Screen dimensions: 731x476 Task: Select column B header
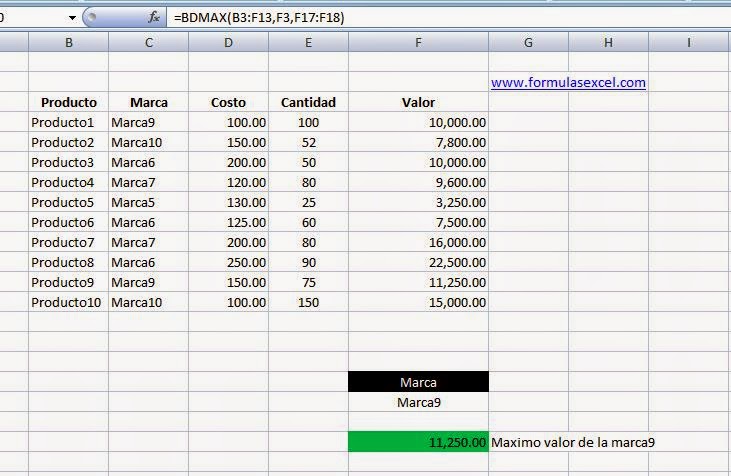(68, 42)
